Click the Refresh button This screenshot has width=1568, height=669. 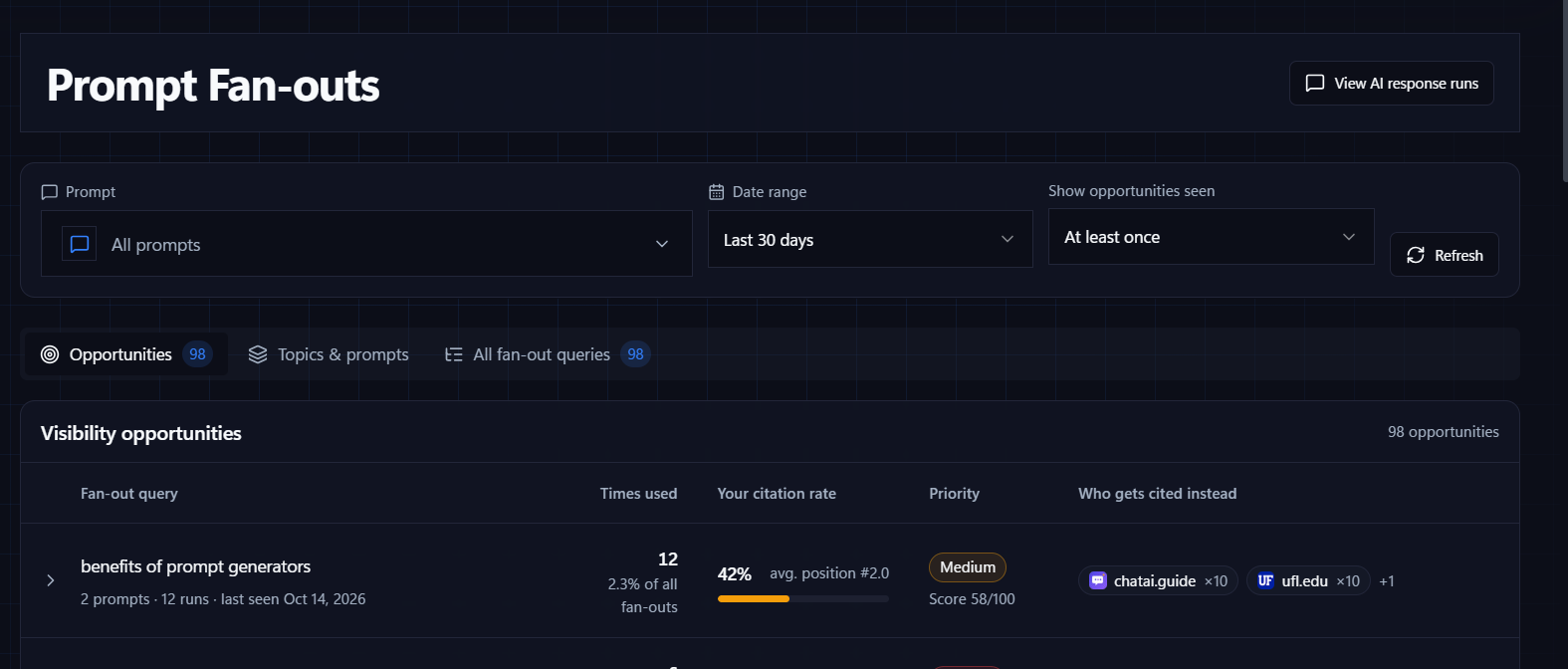[x=1444, y=255]
